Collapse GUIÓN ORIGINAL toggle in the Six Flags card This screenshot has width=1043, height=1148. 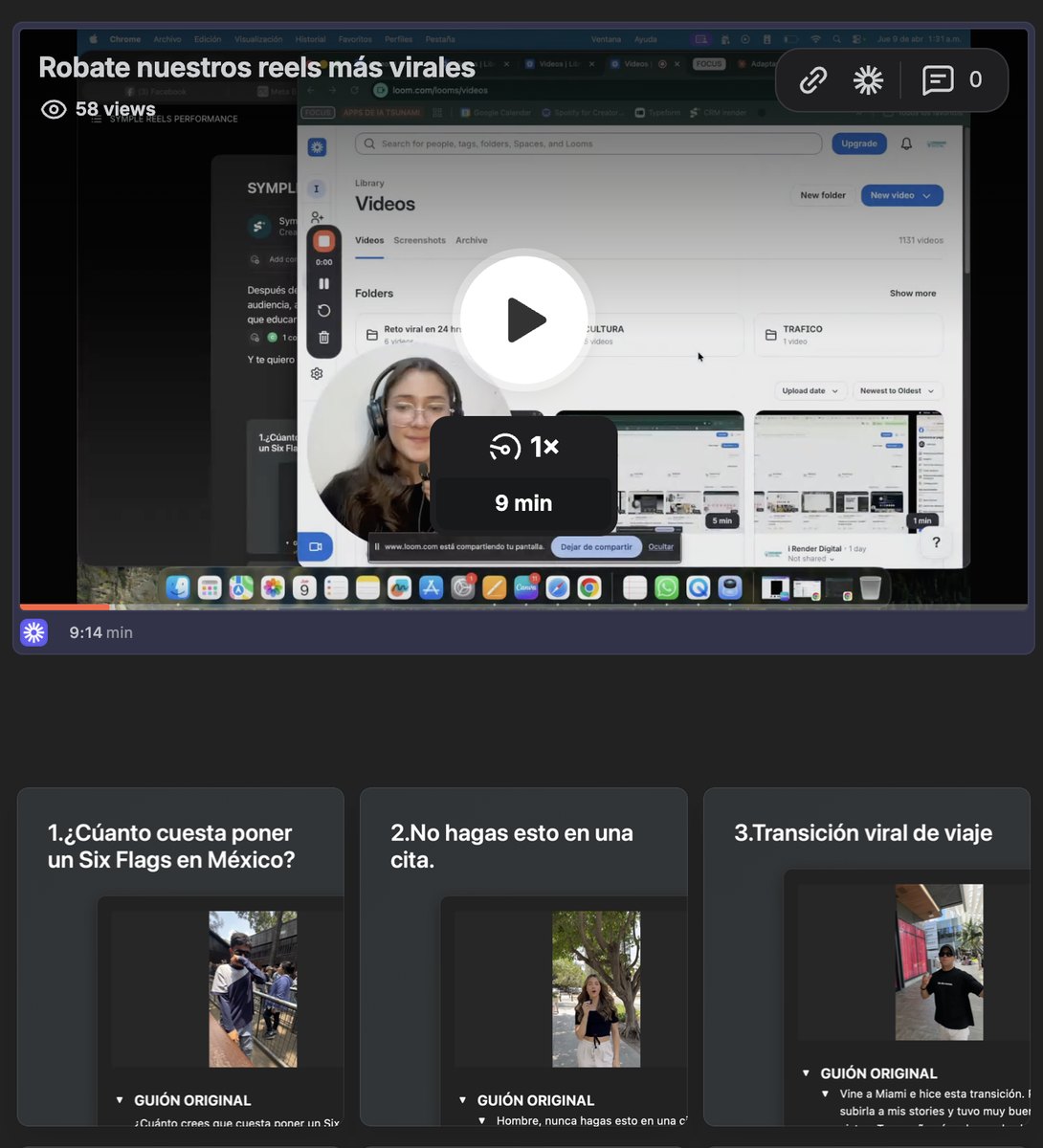click(x=120, y=1100)
